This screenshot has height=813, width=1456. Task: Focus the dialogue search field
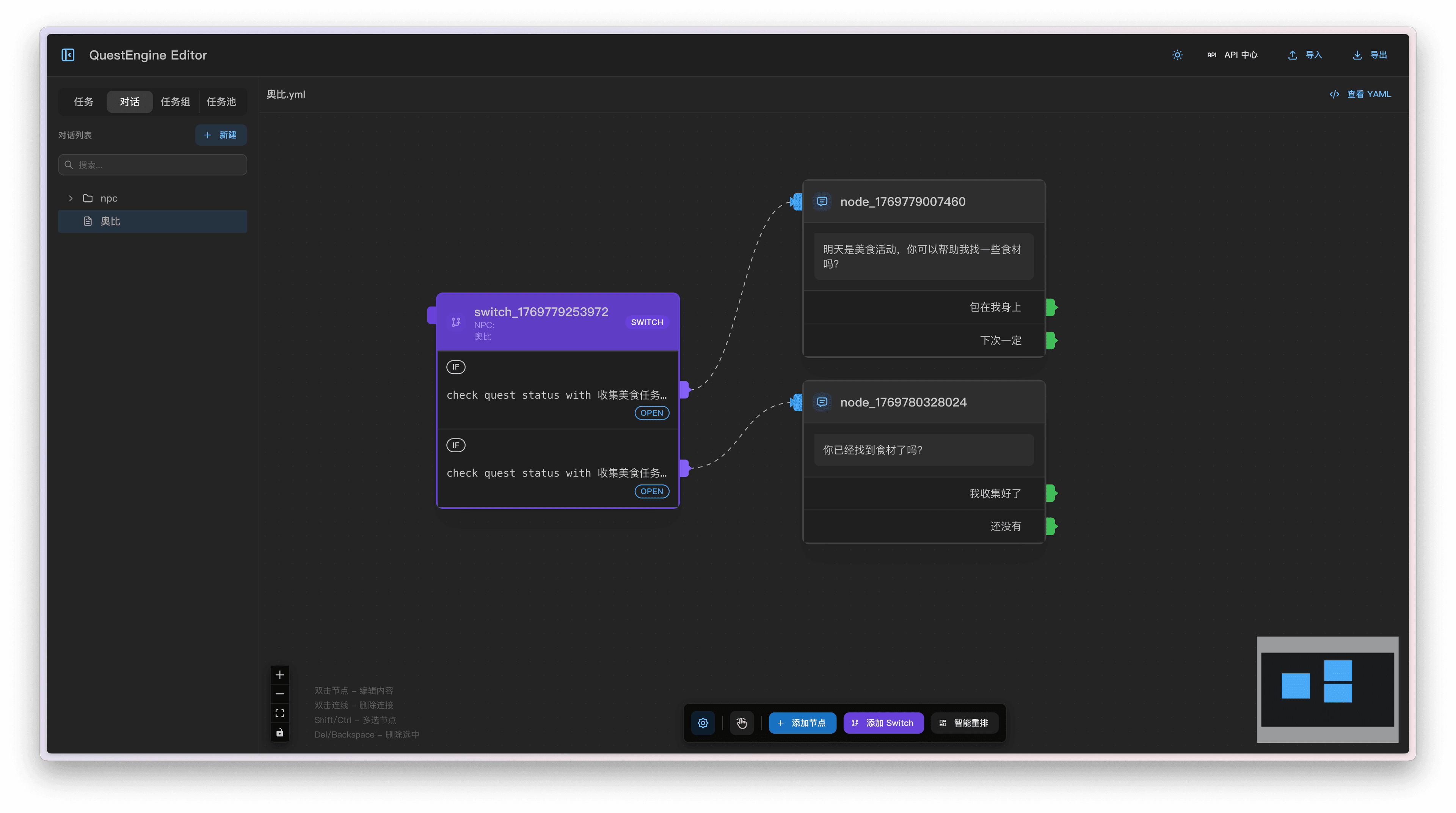pos(152,165)
